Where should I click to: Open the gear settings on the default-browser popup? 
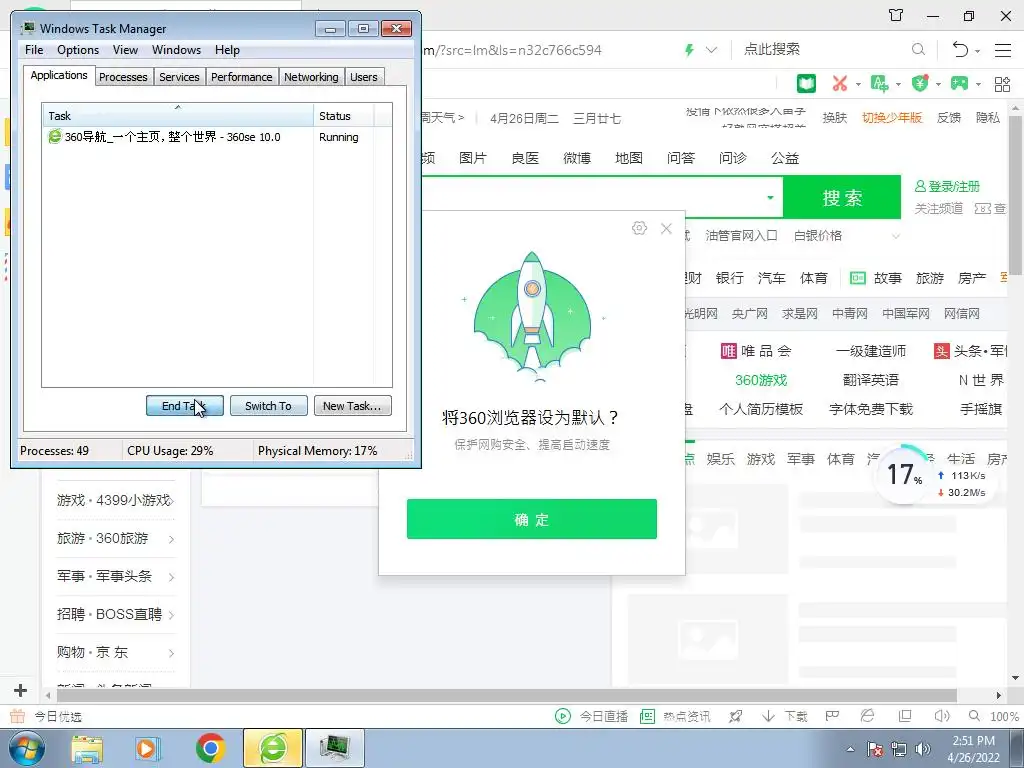coord(639,228)
